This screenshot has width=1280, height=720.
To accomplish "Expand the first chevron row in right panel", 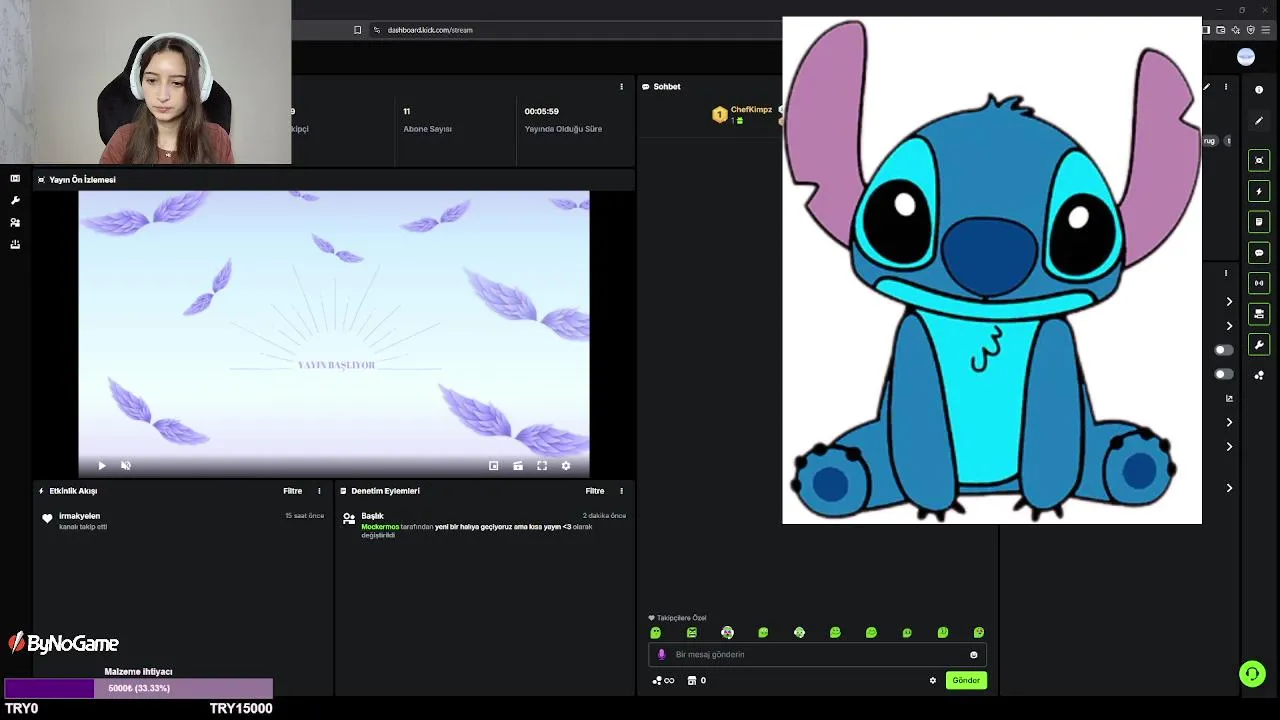I will (x=1230, y=302).
